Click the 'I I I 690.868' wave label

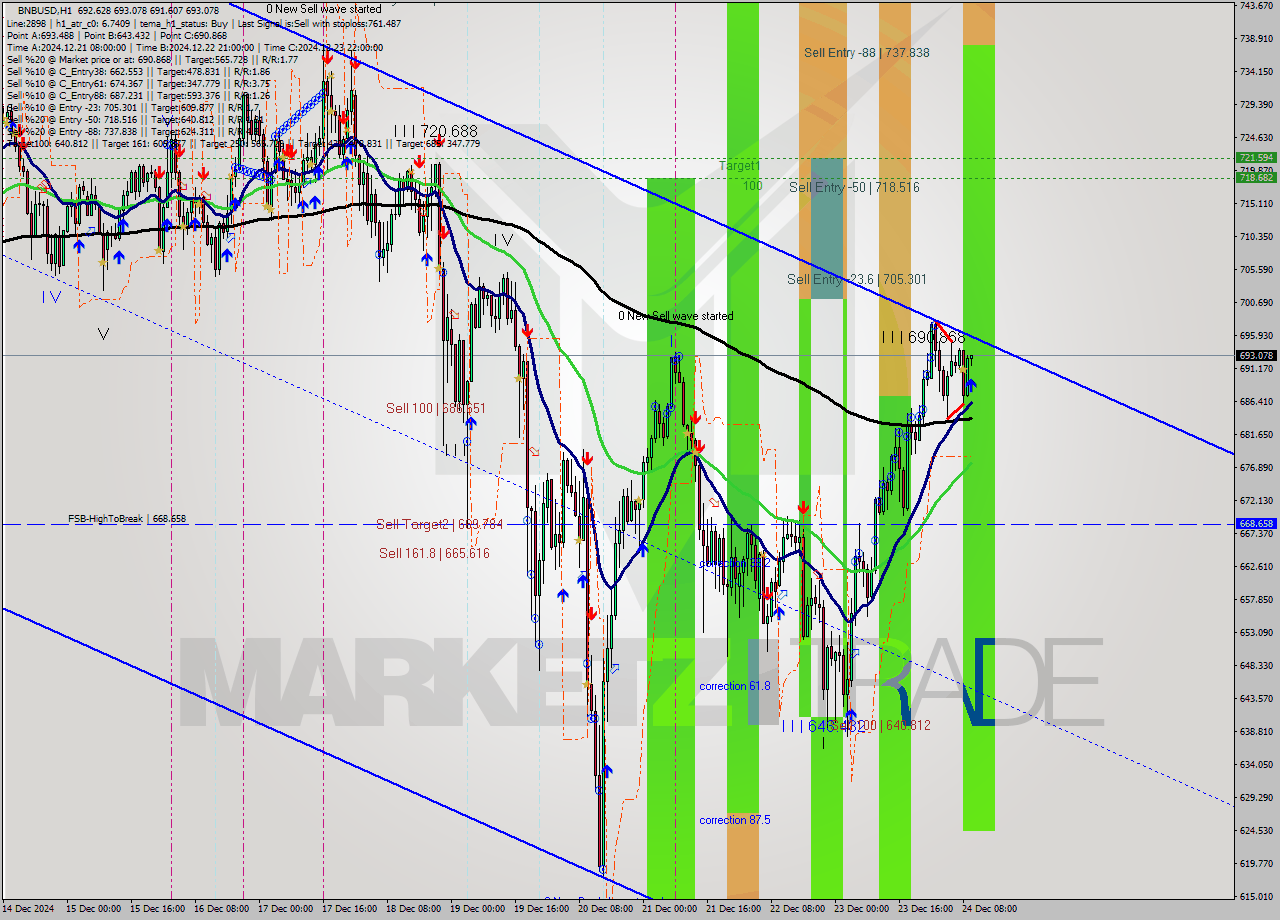[923, 338]
